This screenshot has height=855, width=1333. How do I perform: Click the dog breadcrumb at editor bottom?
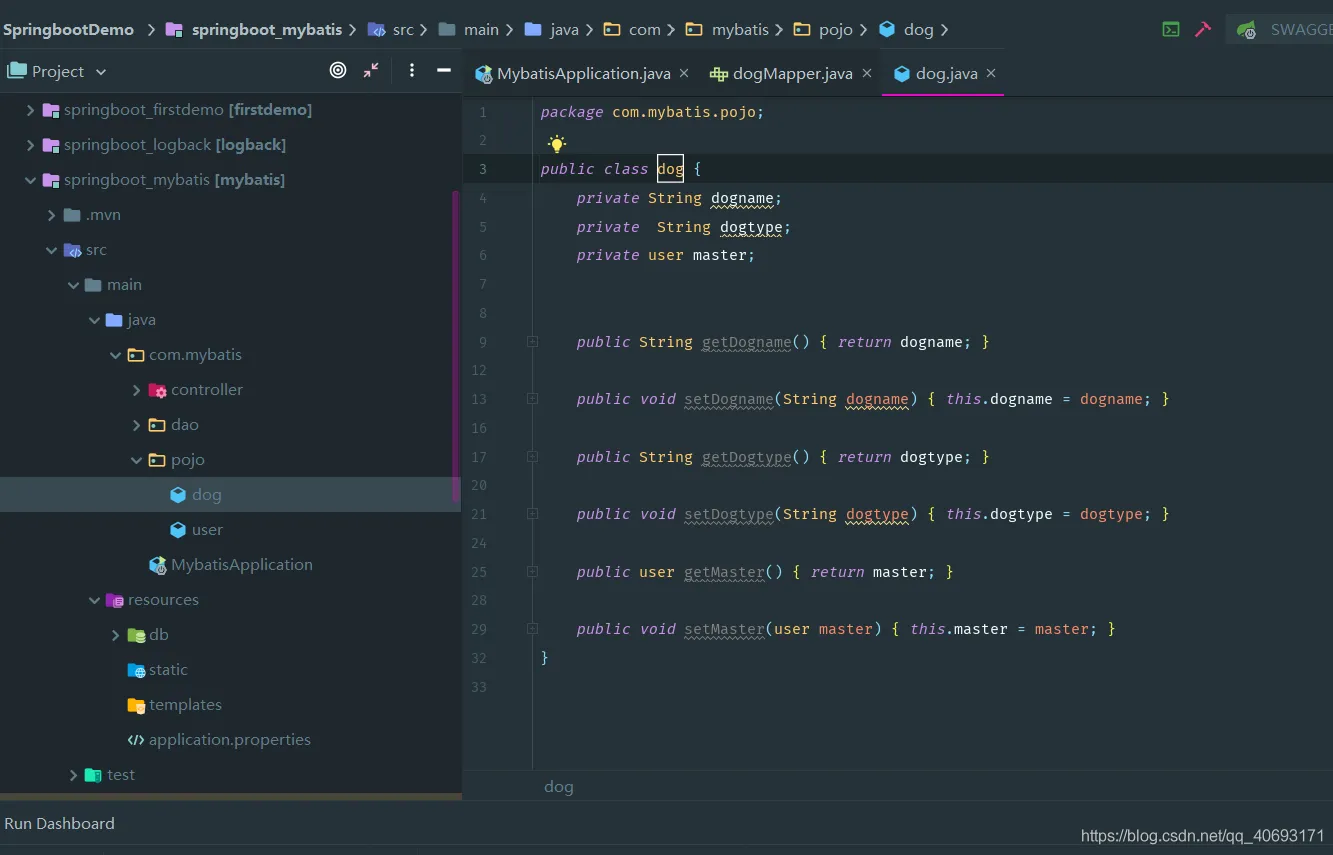click(559, 787)
